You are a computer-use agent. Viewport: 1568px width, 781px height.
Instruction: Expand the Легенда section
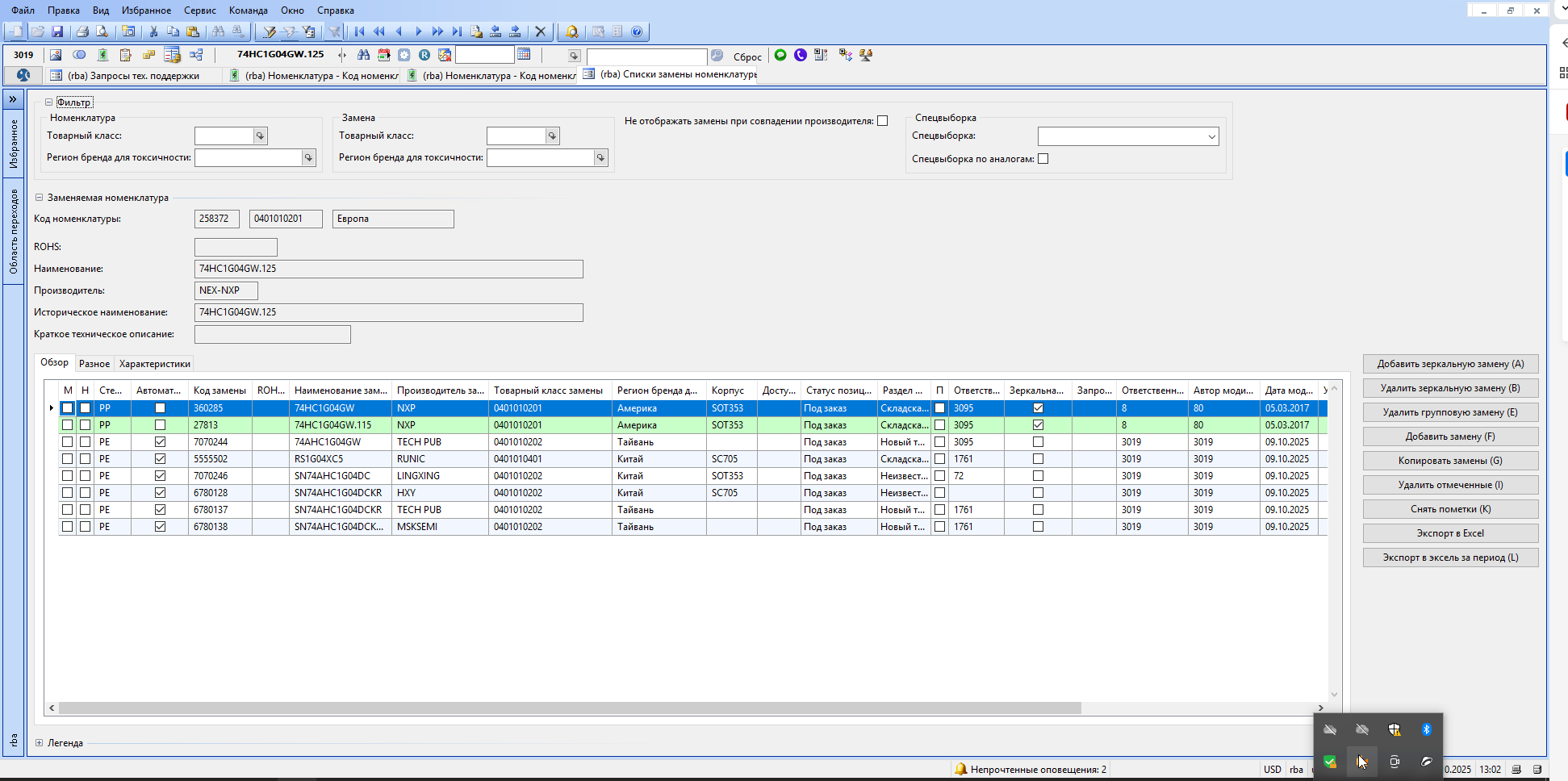click(39, 743)
